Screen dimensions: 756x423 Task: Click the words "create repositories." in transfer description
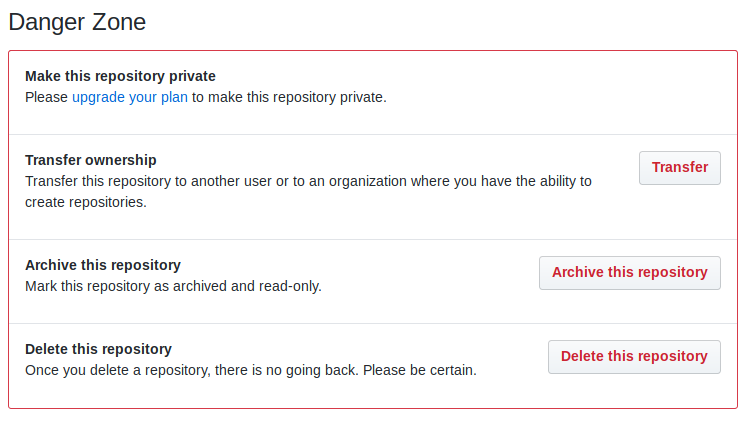(x=86, y=202)
